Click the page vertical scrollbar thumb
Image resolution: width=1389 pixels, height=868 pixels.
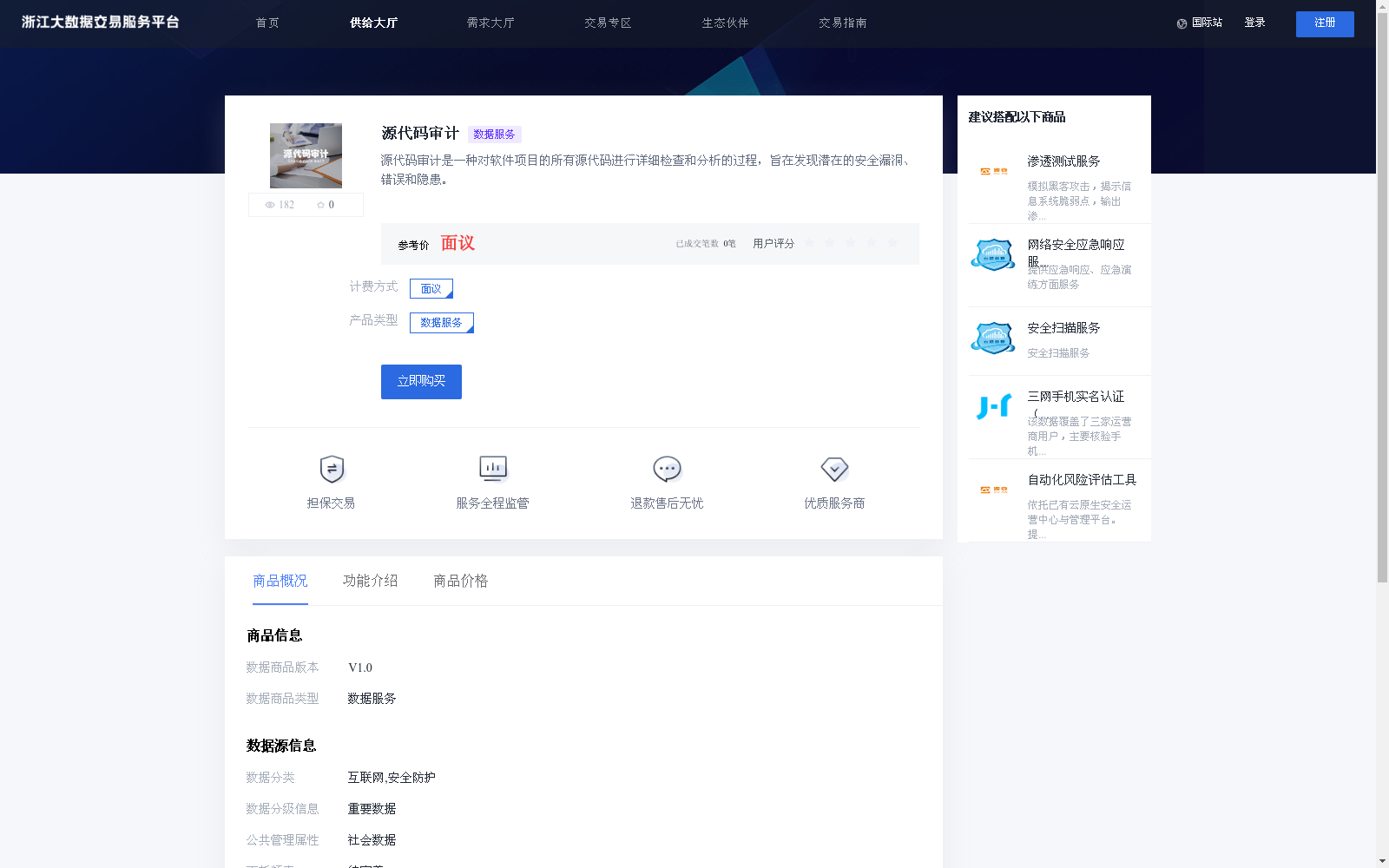(x=1382, y=298)
